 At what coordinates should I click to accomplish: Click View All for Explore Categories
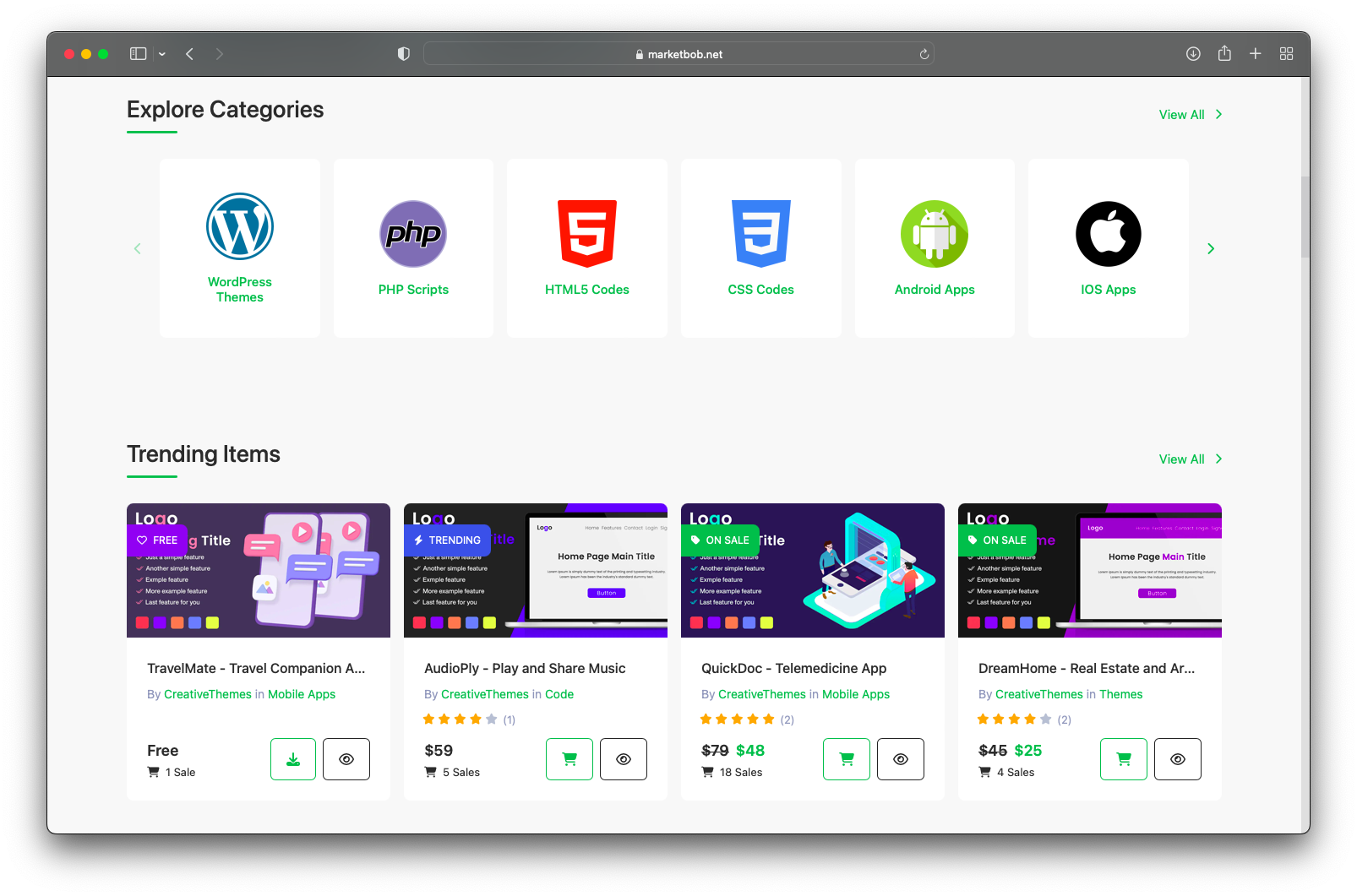[x=1190, y=115]
